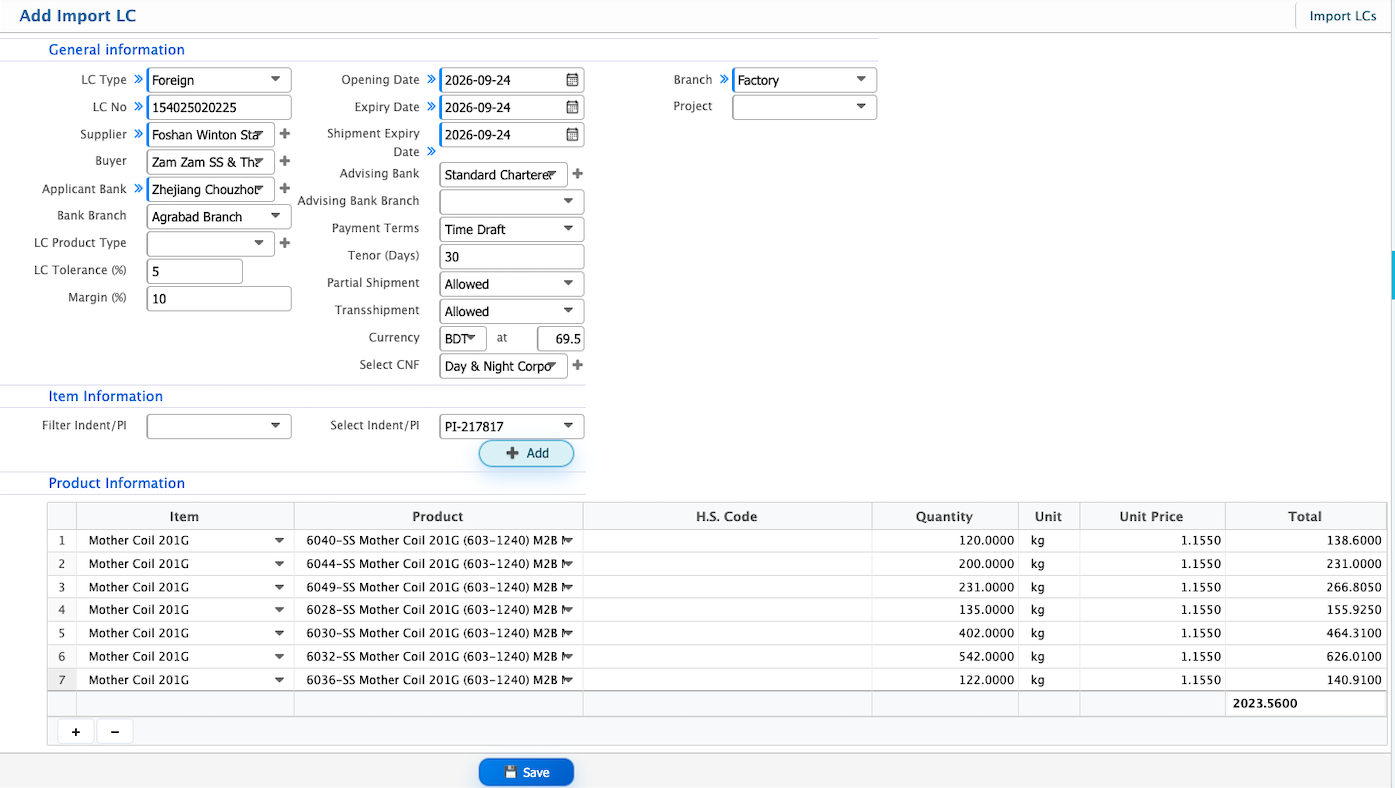Viewport: 1395px width, 788px height.
Task: Edit the currency rate 69.5 field
Action: click(x=560, y=339)
